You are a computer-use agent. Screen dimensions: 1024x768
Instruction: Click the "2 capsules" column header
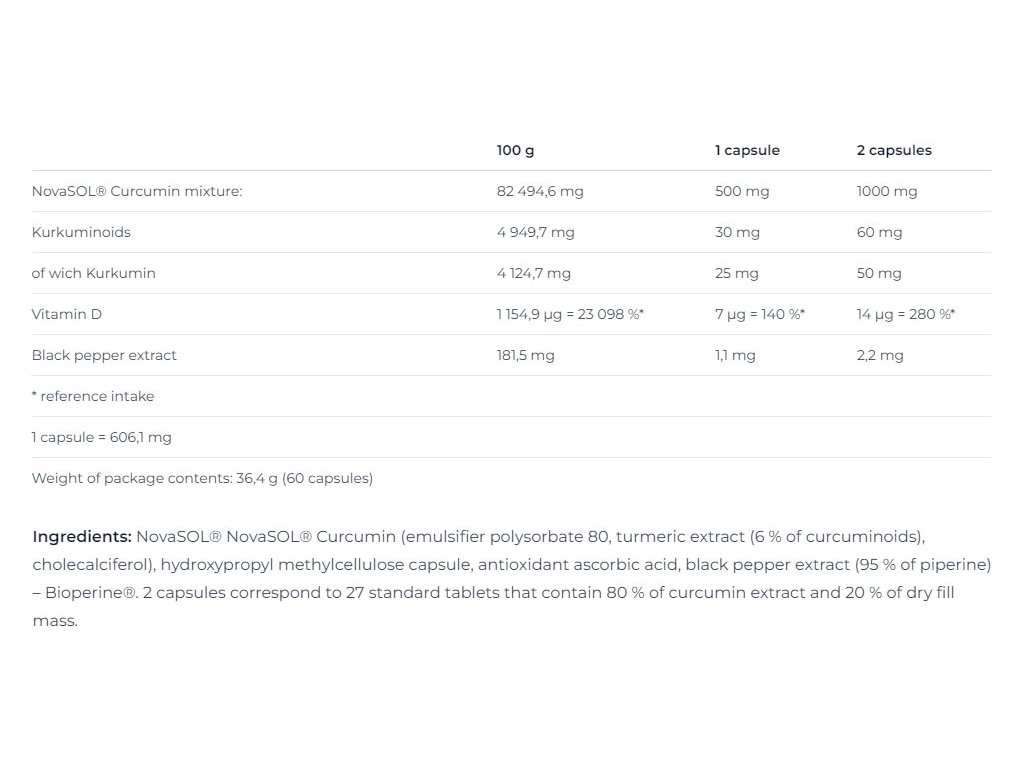click(893, 150)
